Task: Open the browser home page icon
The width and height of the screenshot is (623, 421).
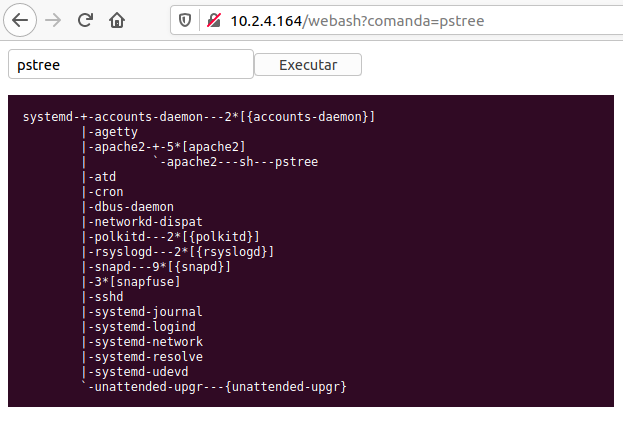Action: [x=117, y=20]
